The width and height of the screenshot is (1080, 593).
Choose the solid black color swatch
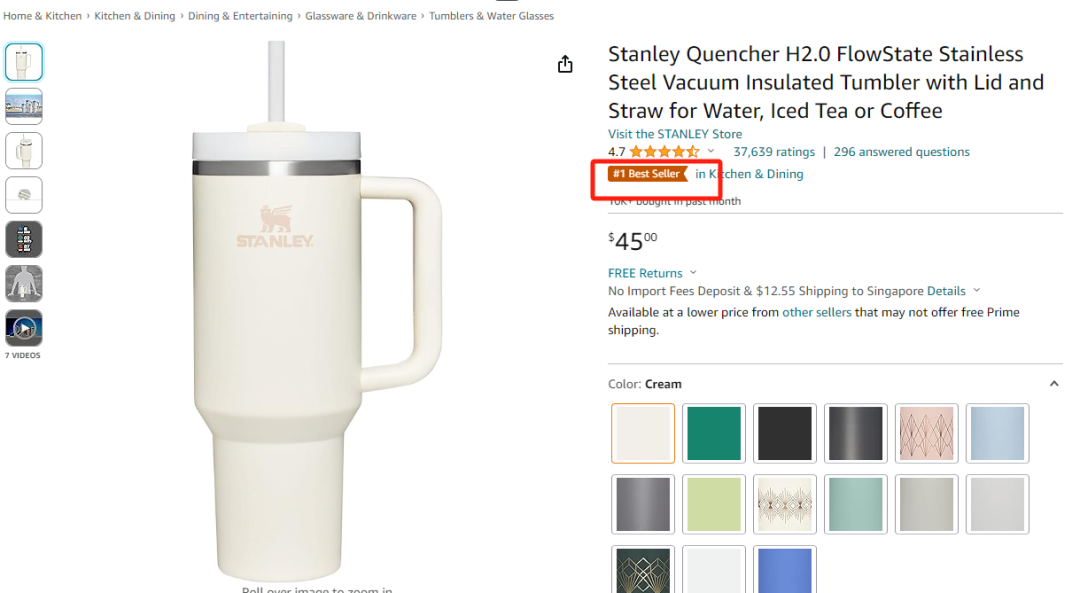[785, 433]
